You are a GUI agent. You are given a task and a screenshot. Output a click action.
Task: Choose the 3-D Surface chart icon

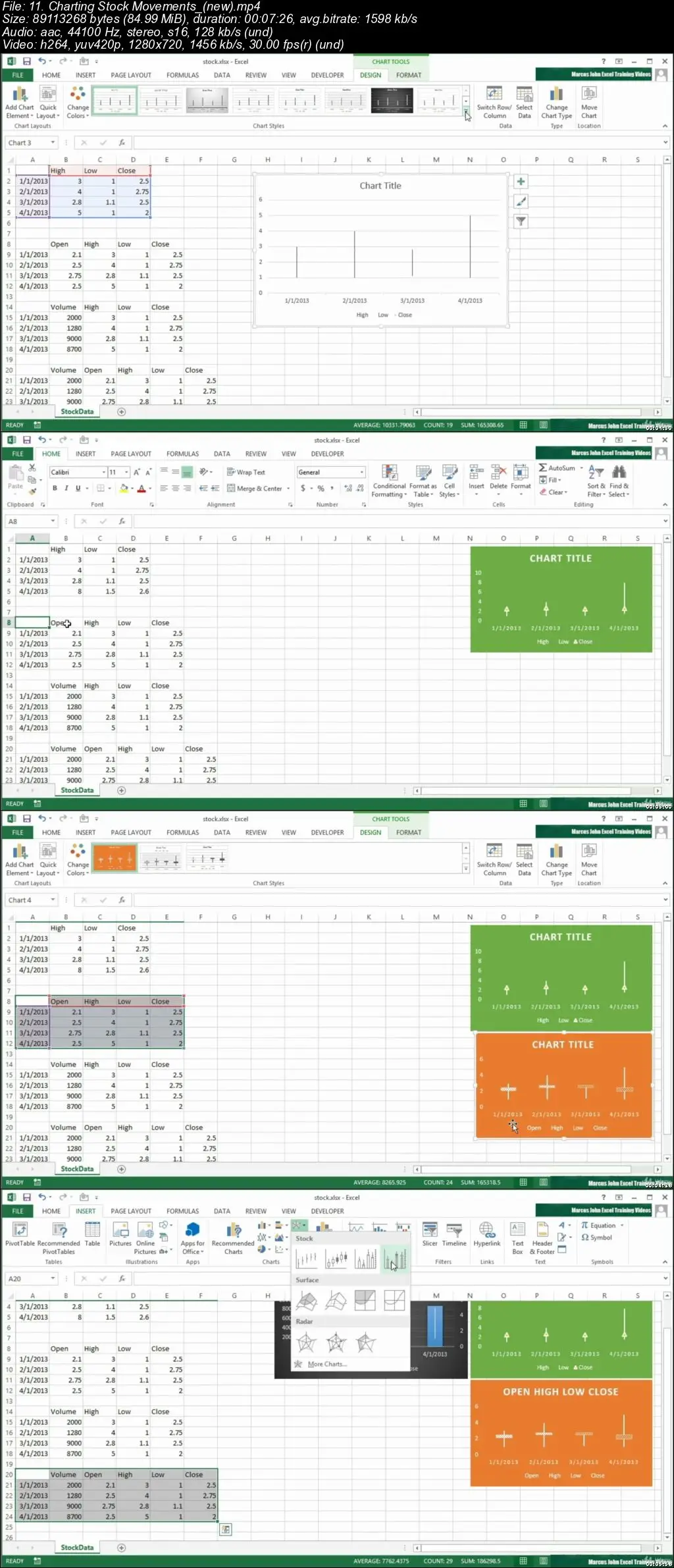pyautogui.click(x=307, y=1301)
